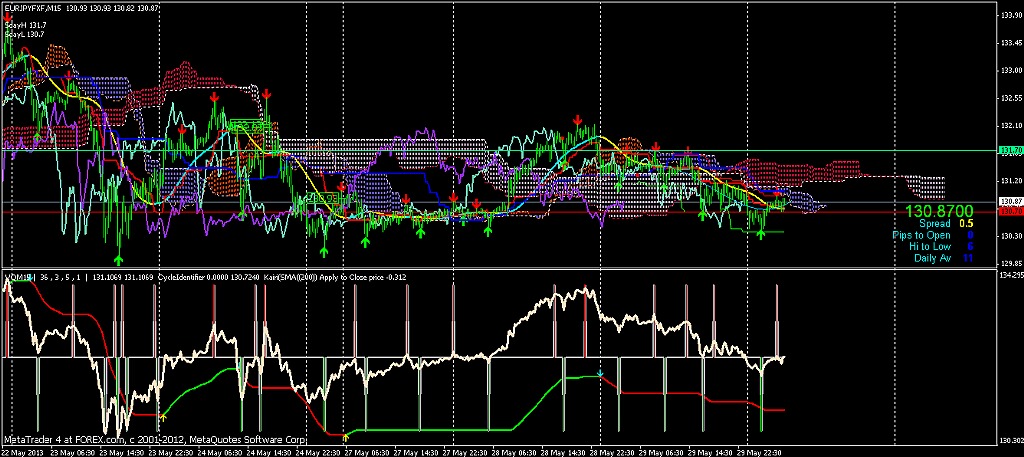Click the red down arrow below the symbol title
The height and width of the screenshot is (457, 1024).
[x=10, y=15]
